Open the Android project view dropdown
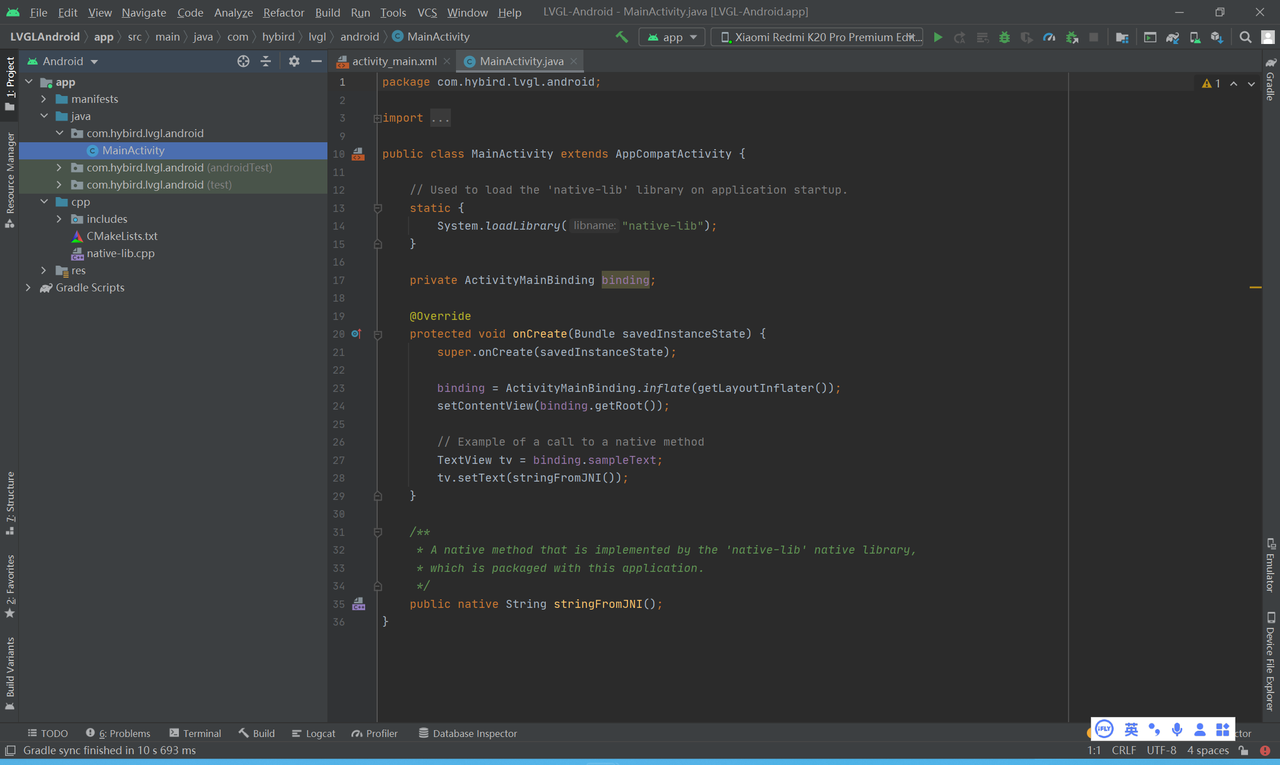 pyautogui.click(x=63, y=61)
